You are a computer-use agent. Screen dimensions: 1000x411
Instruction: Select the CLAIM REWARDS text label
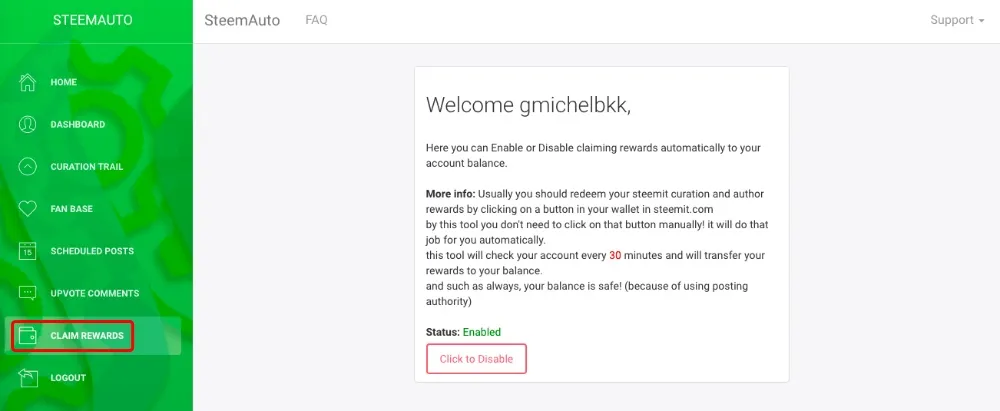coord(87,336)
